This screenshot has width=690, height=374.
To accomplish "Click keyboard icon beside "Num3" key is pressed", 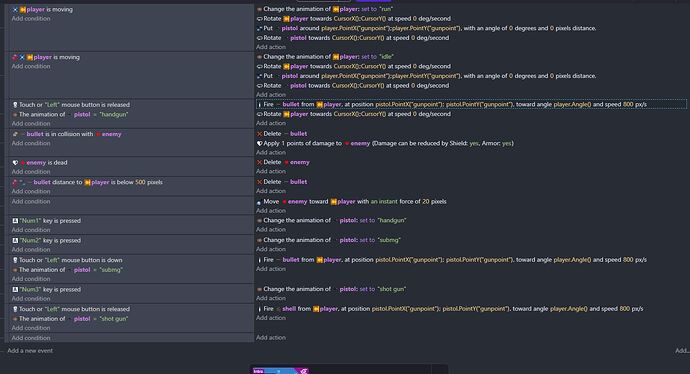I will (15, 290).
